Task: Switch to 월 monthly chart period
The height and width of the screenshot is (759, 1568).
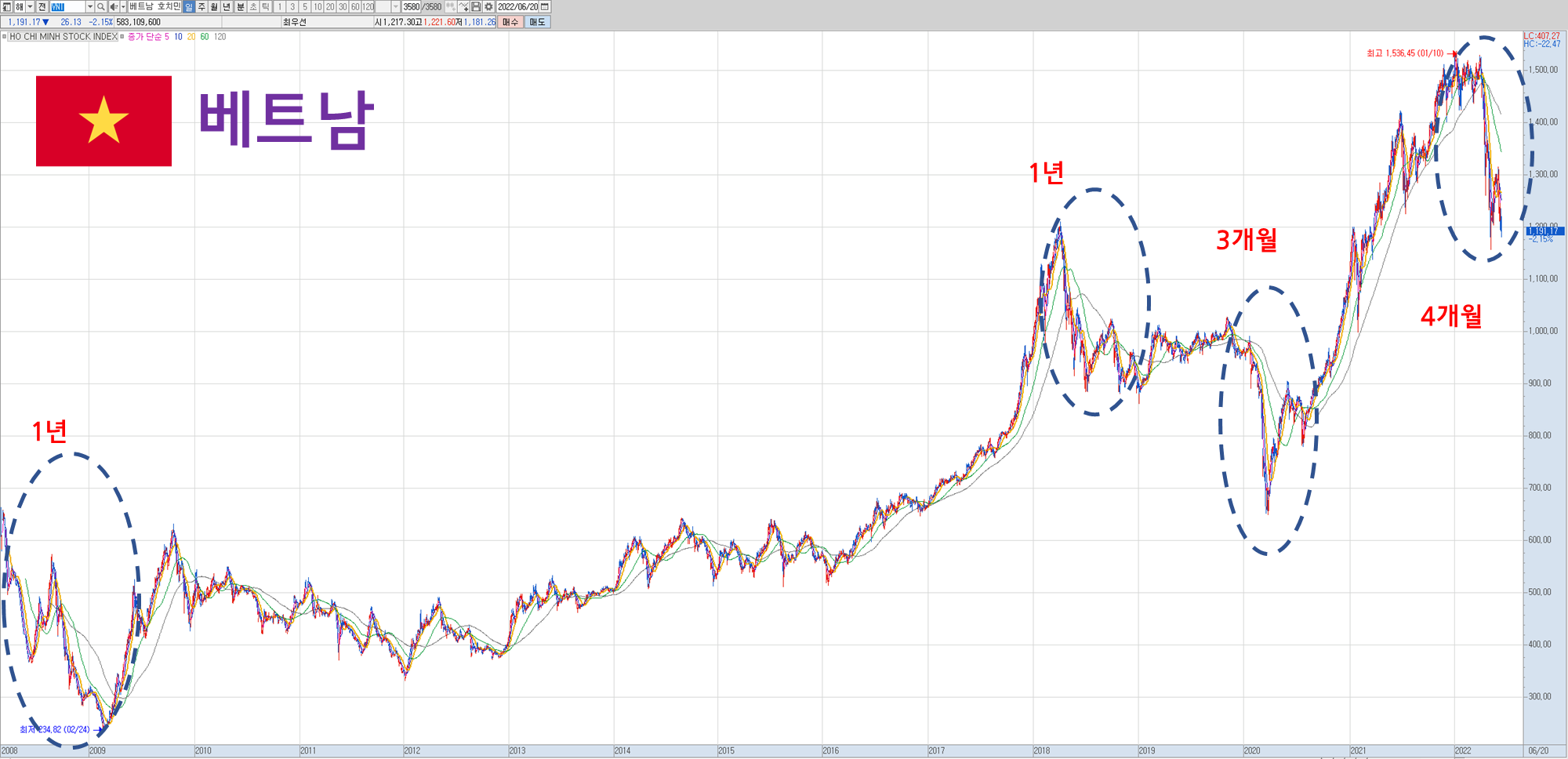Action: click(x=214, y=6)
